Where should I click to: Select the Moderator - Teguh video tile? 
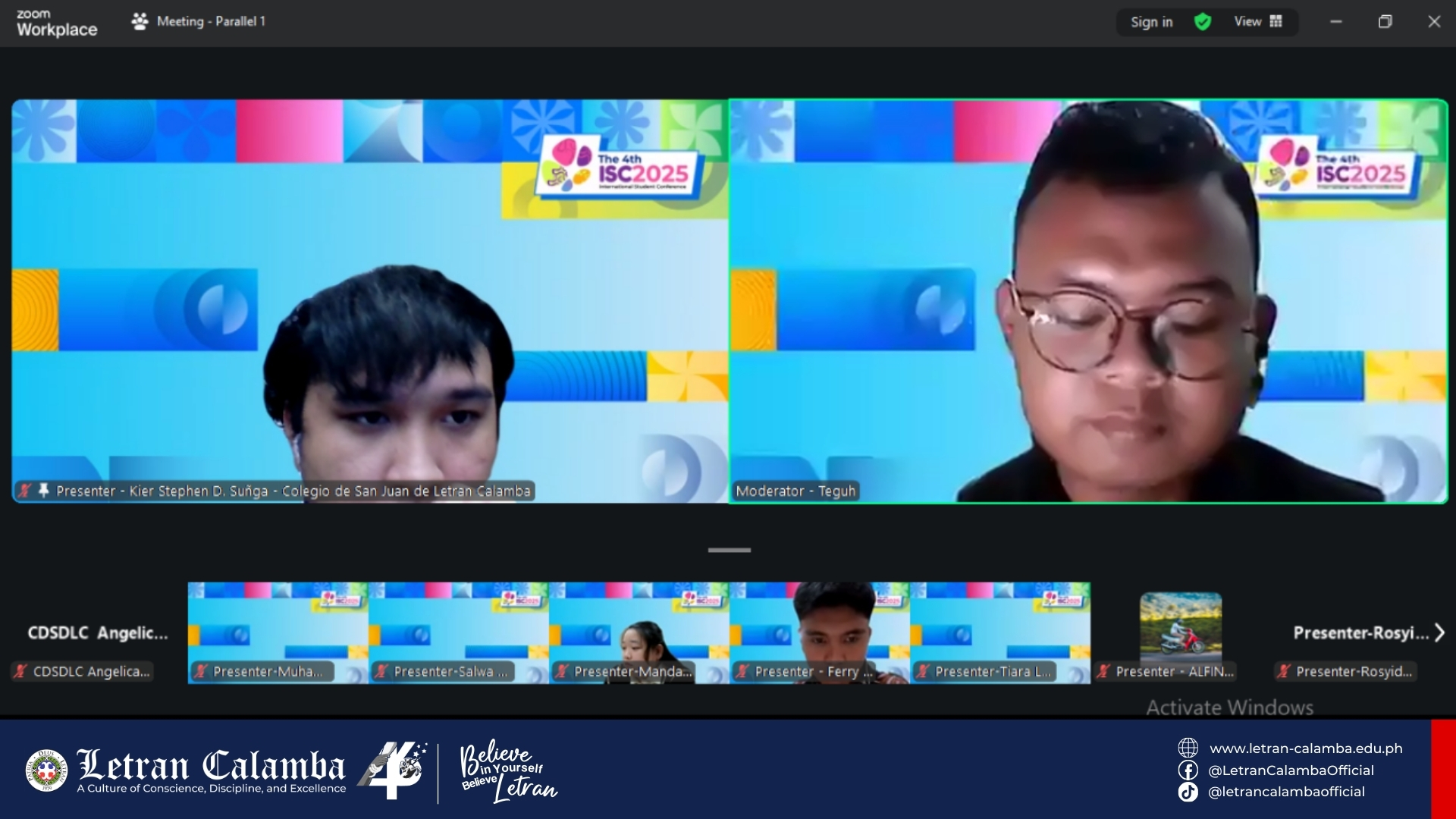[1087, 301]
